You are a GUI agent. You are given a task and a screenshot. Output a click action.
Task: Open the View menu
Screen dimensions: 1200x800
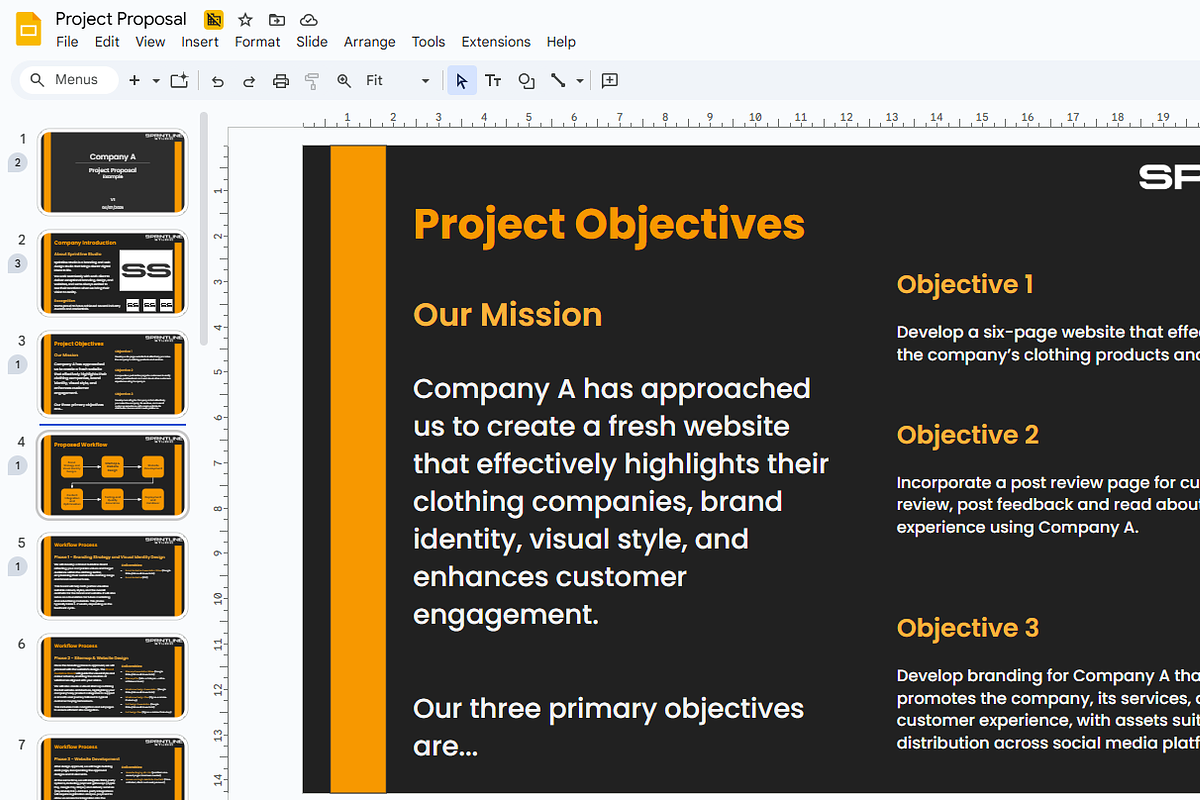150,42
